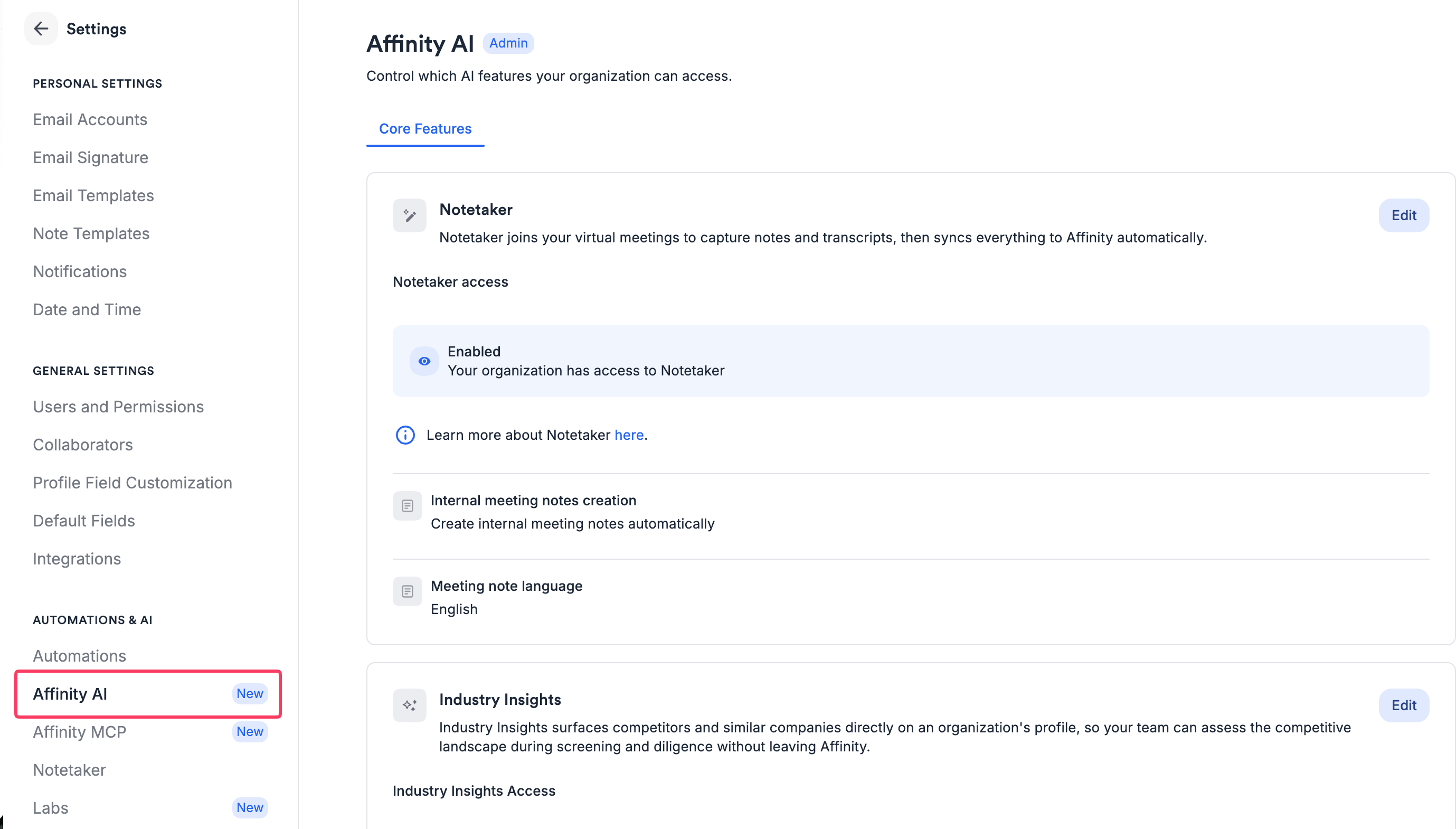The width and height of the screenshot is (1456, 829).
Task: Go to Note Templates
Action: (x=91, y=233)
